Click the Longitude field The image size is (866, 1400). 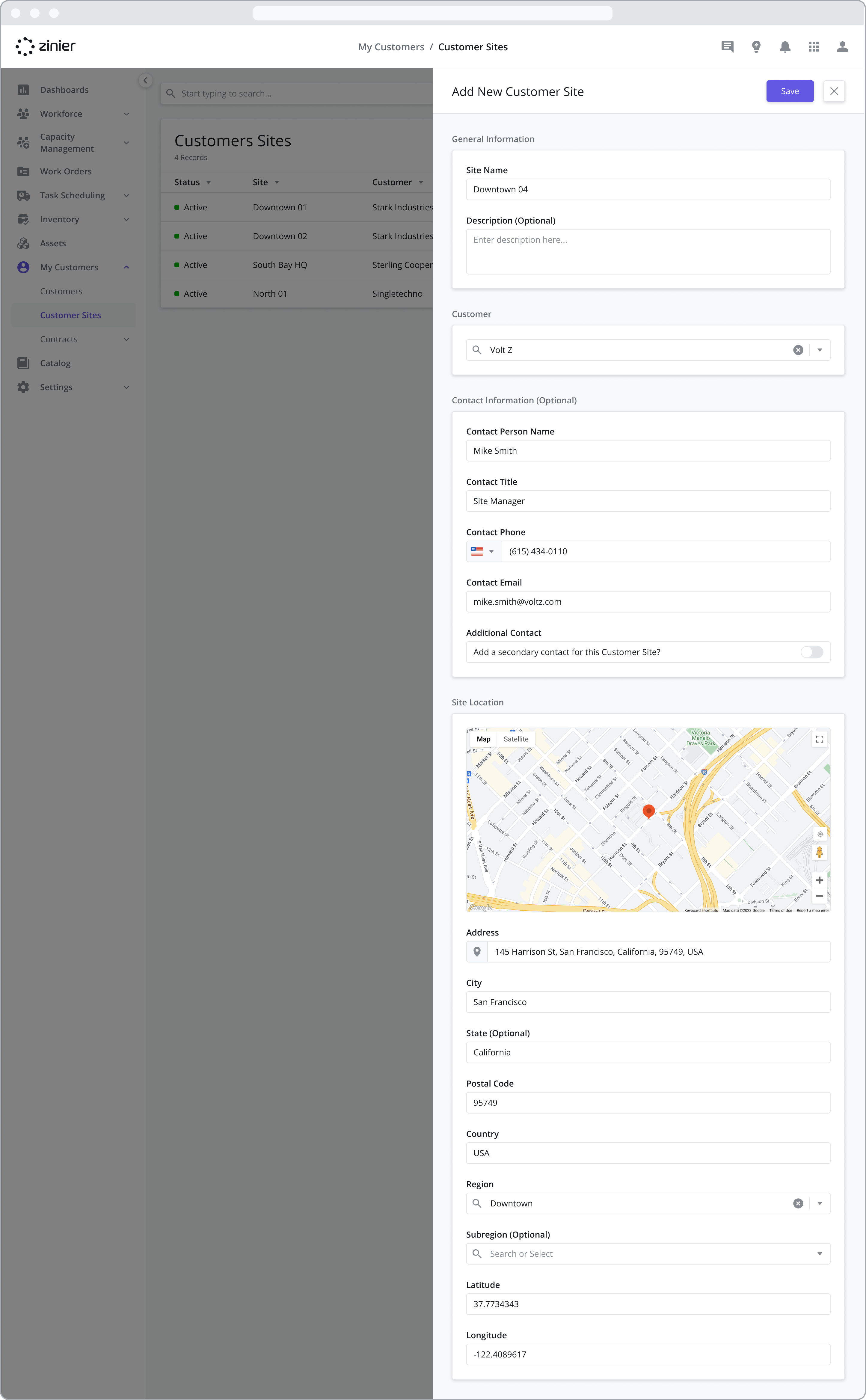[x=648, y=1355]
